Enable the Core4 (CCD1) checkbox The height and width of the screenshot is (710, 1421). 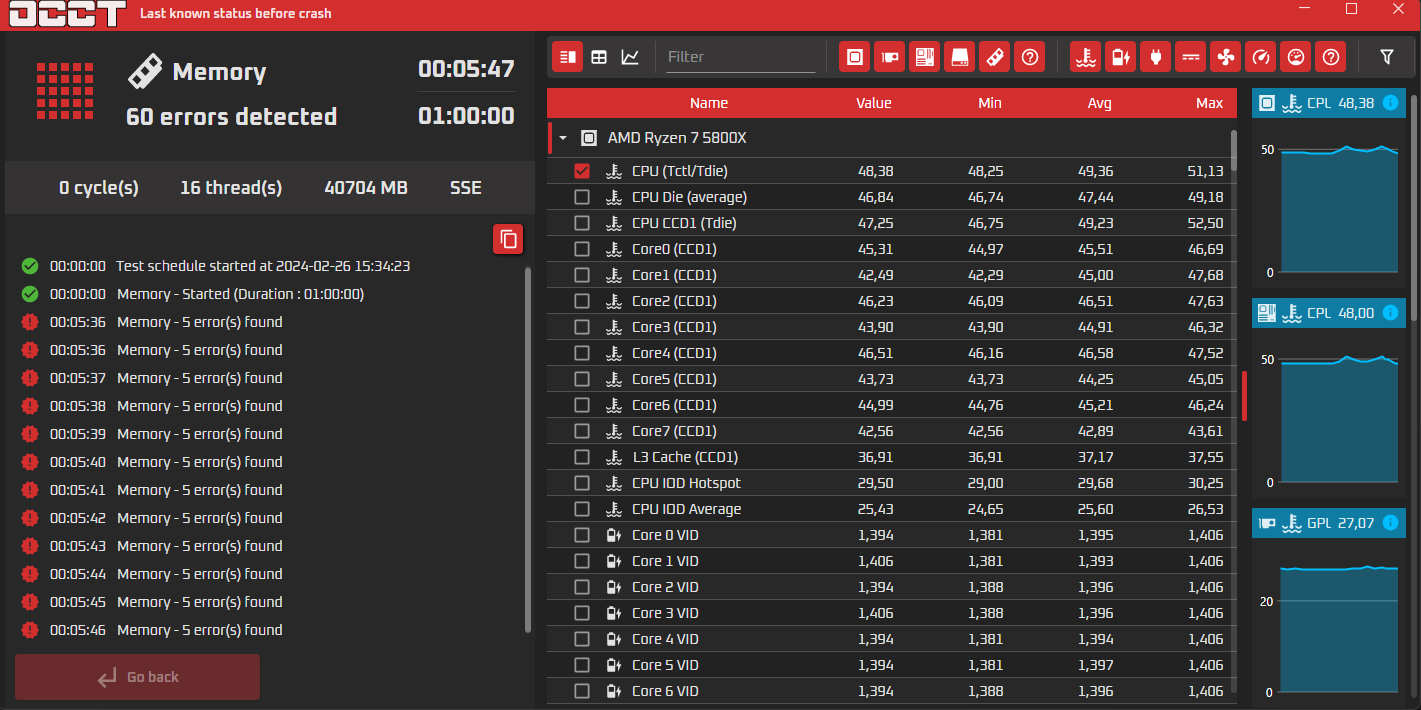[582, 353]
